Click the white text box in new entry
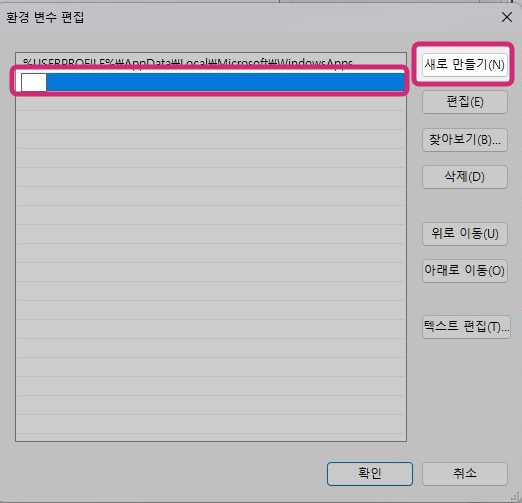 34,82
